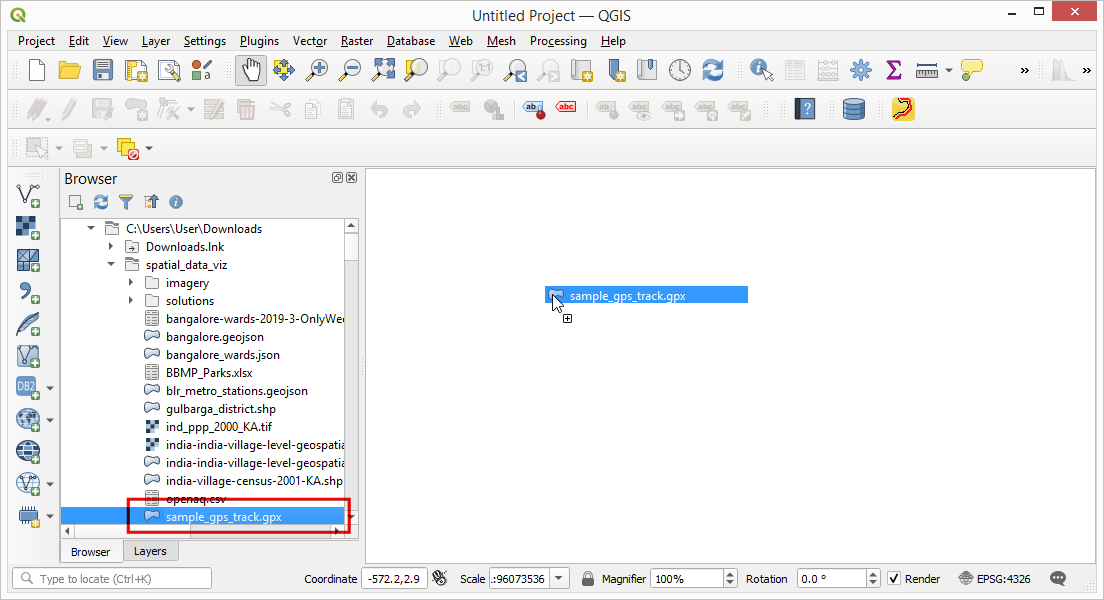The image size is (1104, 600).
Task: Toggle extents display icon beside coordinate
Action: [440, 579]
